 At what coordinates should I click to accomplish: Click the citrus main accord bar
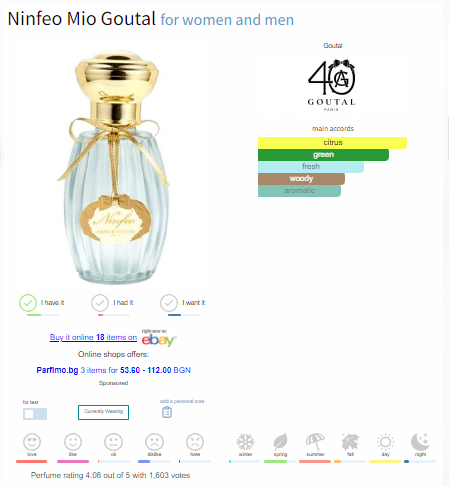pos(332,143)
